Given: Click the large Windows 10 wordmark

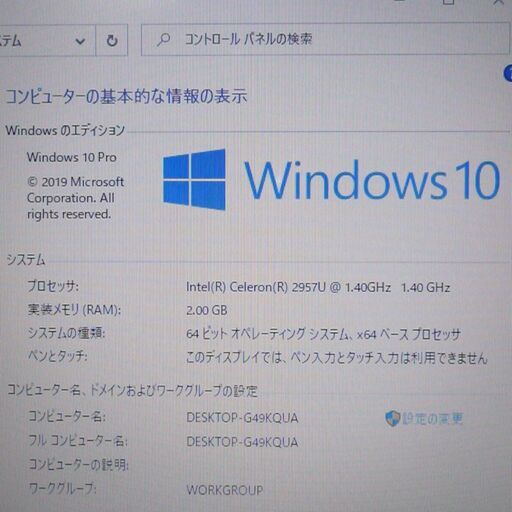Looking at the screenshot, I should [372, 180].
